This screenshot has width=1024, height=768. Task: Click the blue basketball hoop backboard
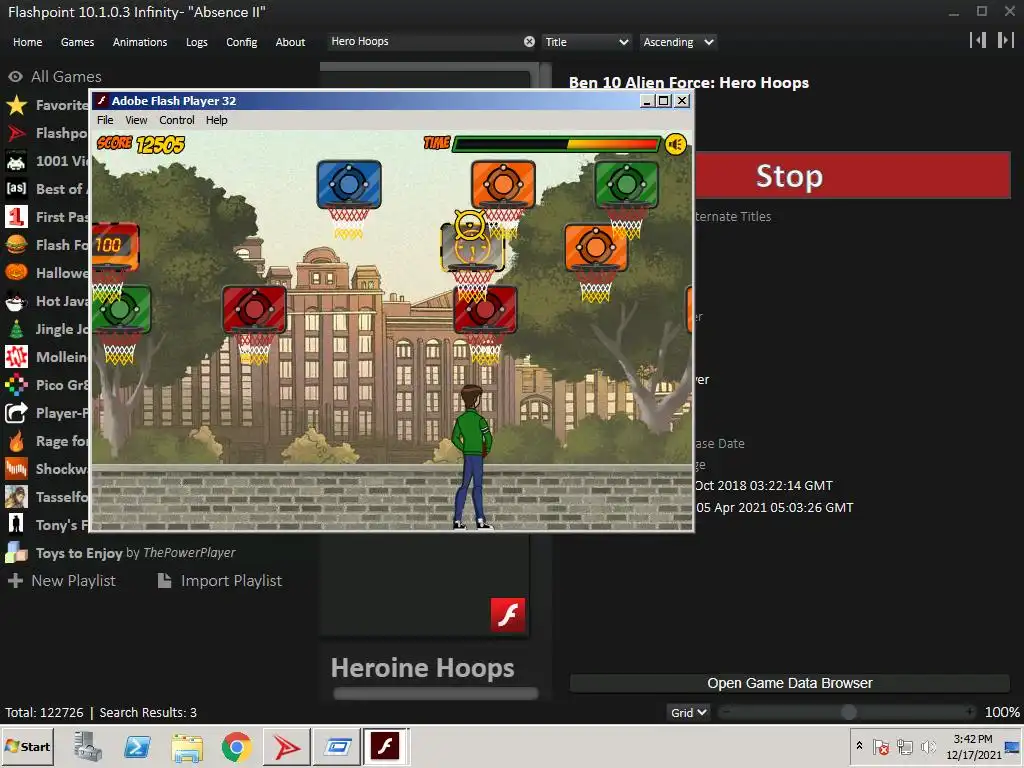pyautogui.click(x=349, y=184)
